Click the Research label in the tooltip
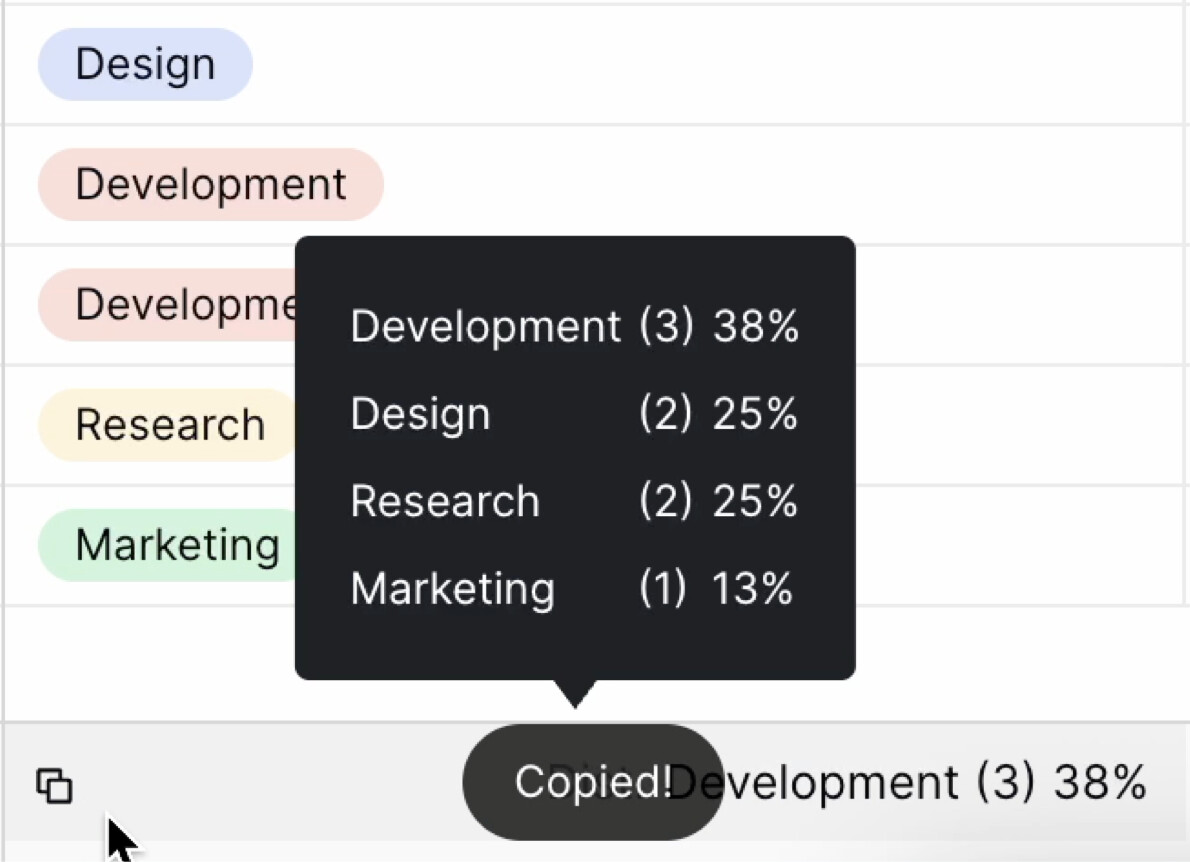 click(x=445, y=501)
